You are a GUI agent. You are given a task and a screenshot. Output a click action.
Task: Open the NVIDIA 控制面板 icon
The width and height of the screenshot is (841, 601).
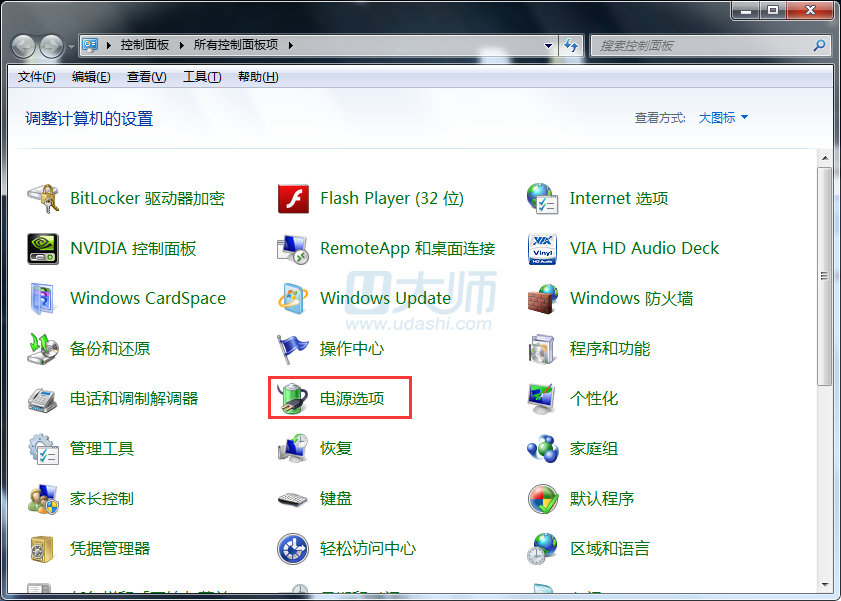43,248
